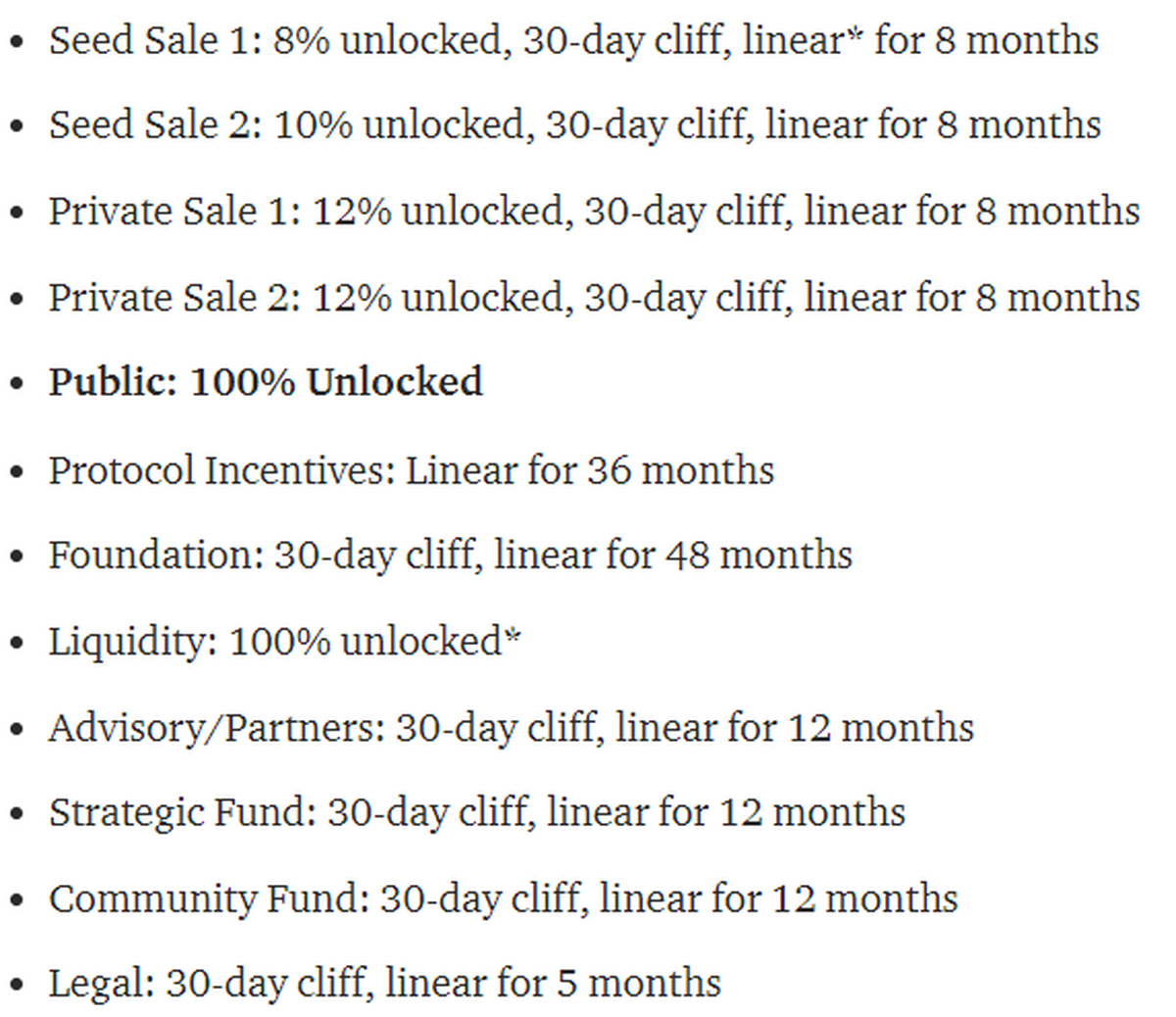Click the Foundation vesting line
The height and width of the screenshot is (1017, 1176).
(450, 556)
